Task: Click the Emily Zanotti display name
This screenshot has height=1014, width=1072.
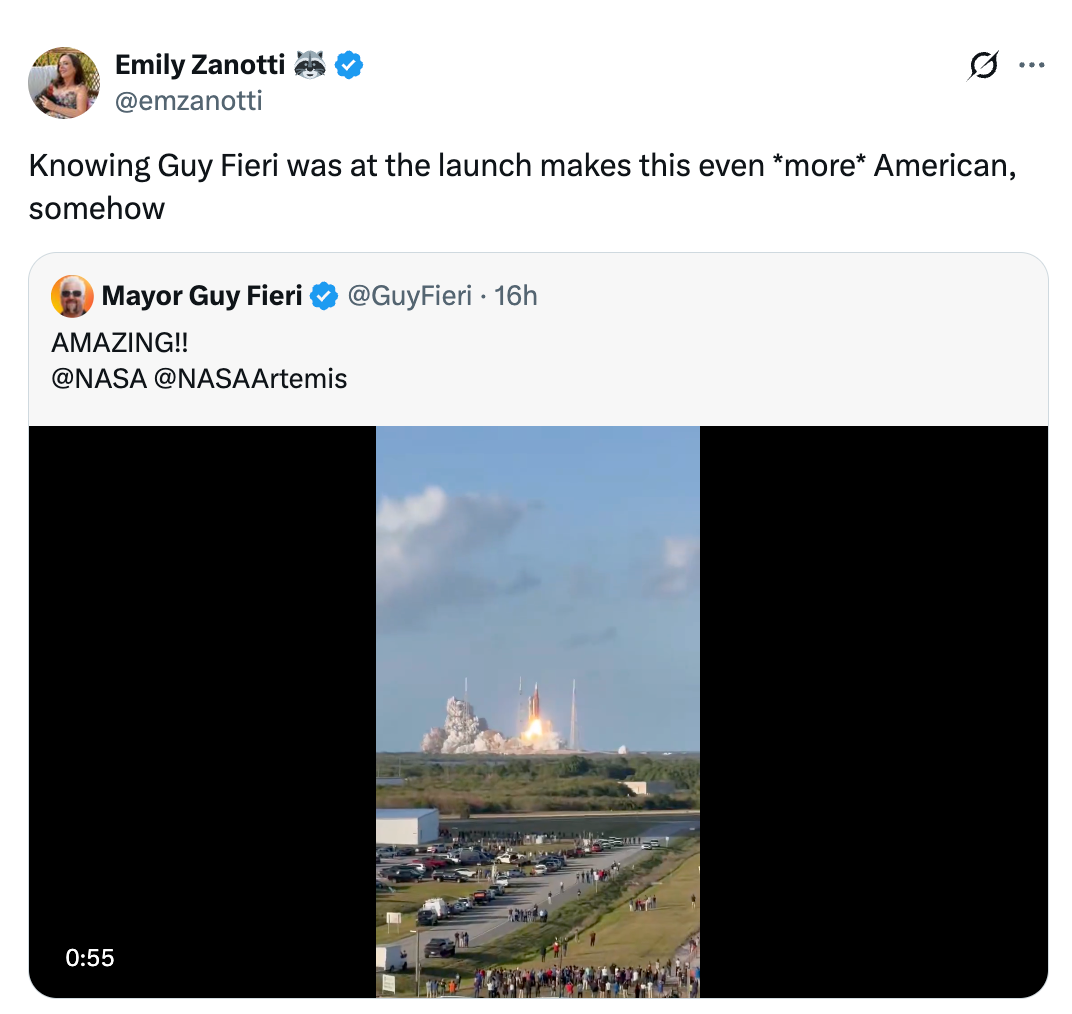Action: pyautogui.click(x=199, y=64)
